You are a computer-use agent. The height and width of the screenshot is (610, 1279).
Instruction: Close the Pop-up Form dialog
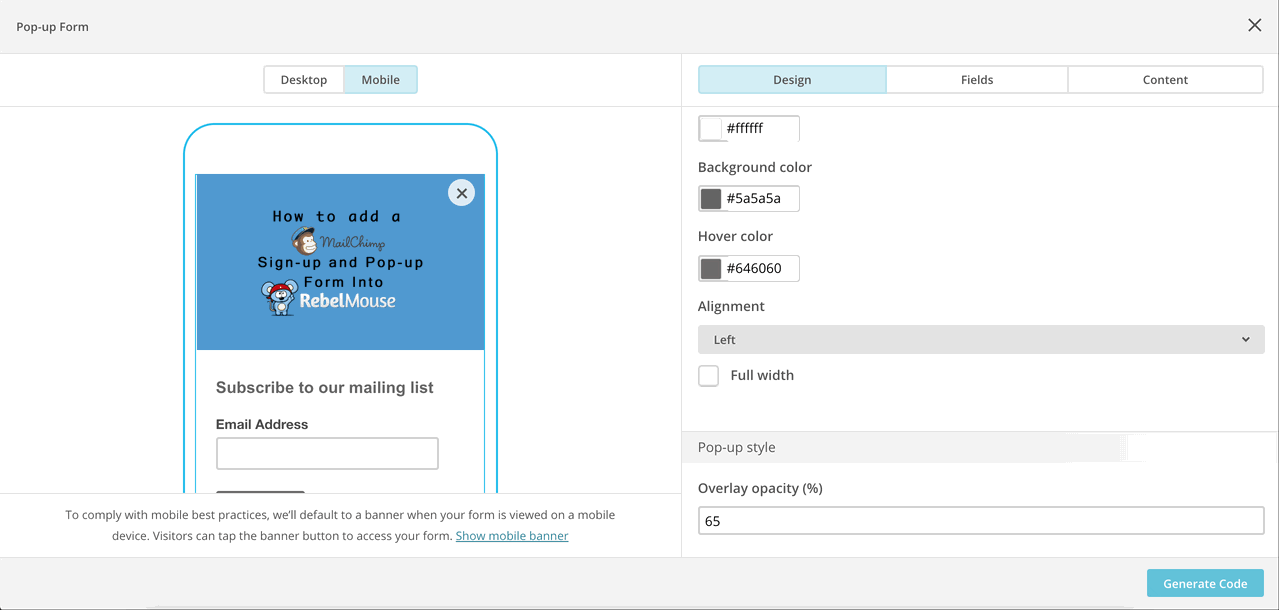pyautogui.click(x=1254, y=26)
